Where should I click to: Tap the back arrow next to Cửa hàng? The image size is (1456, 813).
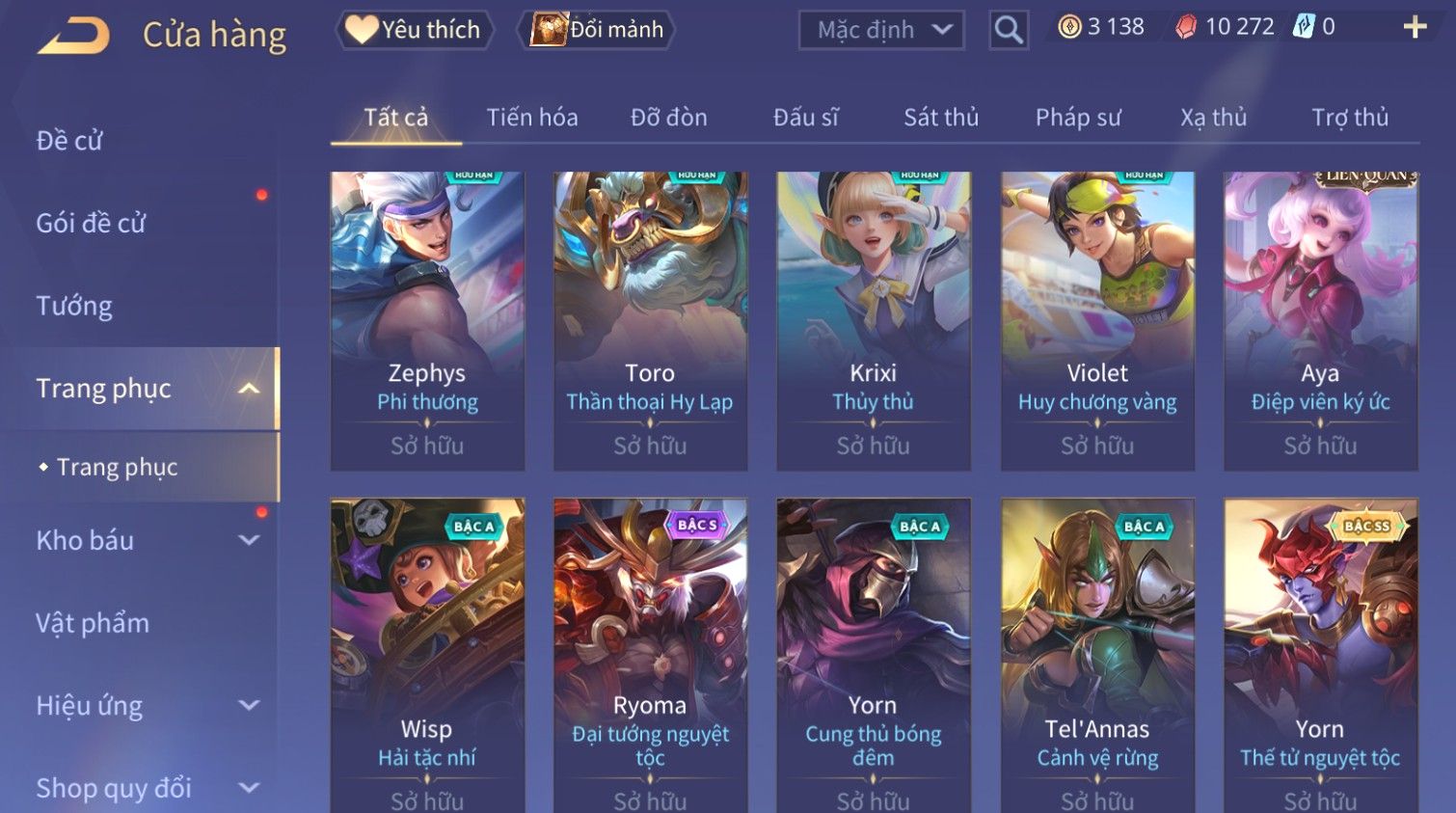[73, 36]
